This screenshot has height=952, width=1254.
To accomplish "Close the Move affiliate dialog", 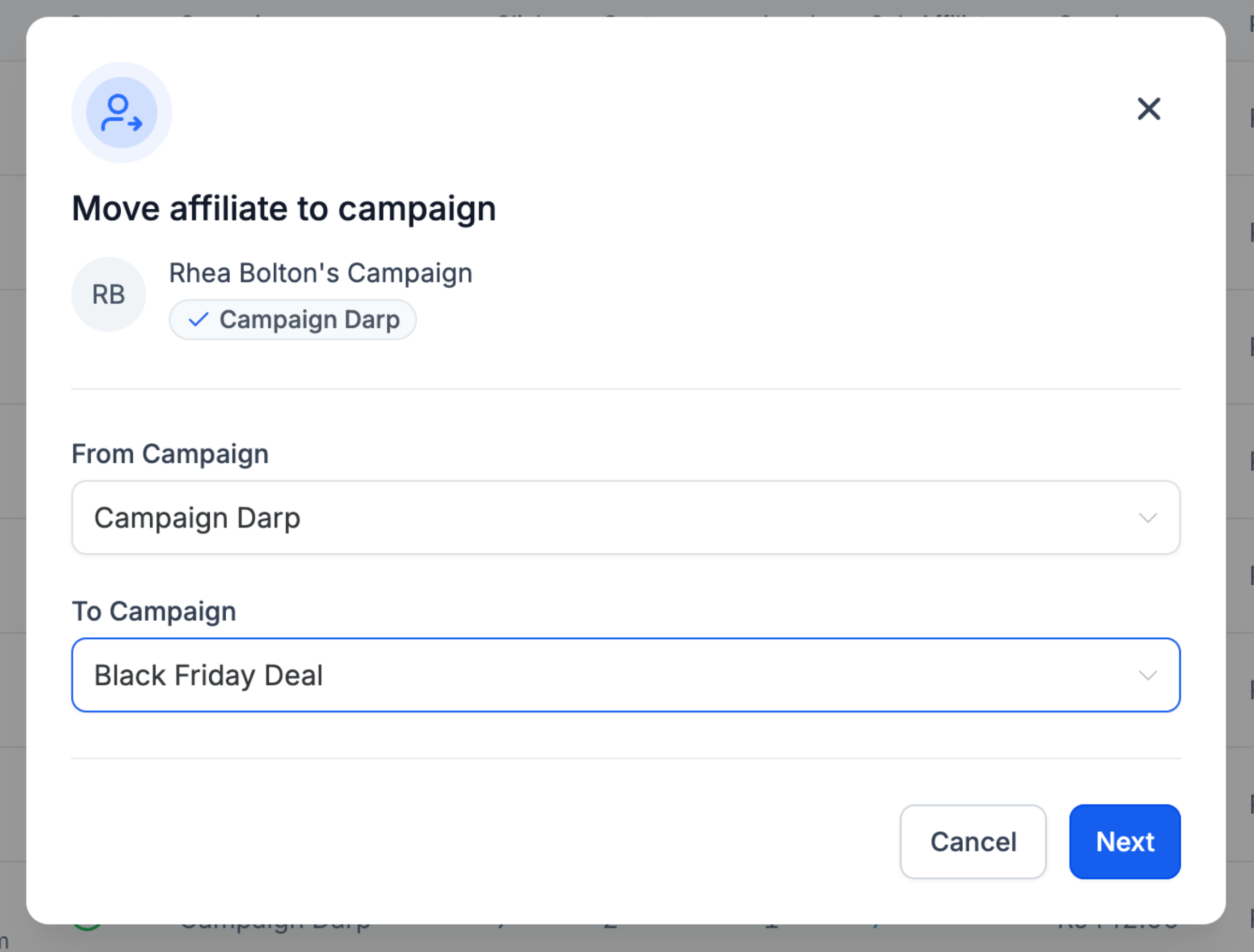I will pyautogui.click(x=1149, y=109).
